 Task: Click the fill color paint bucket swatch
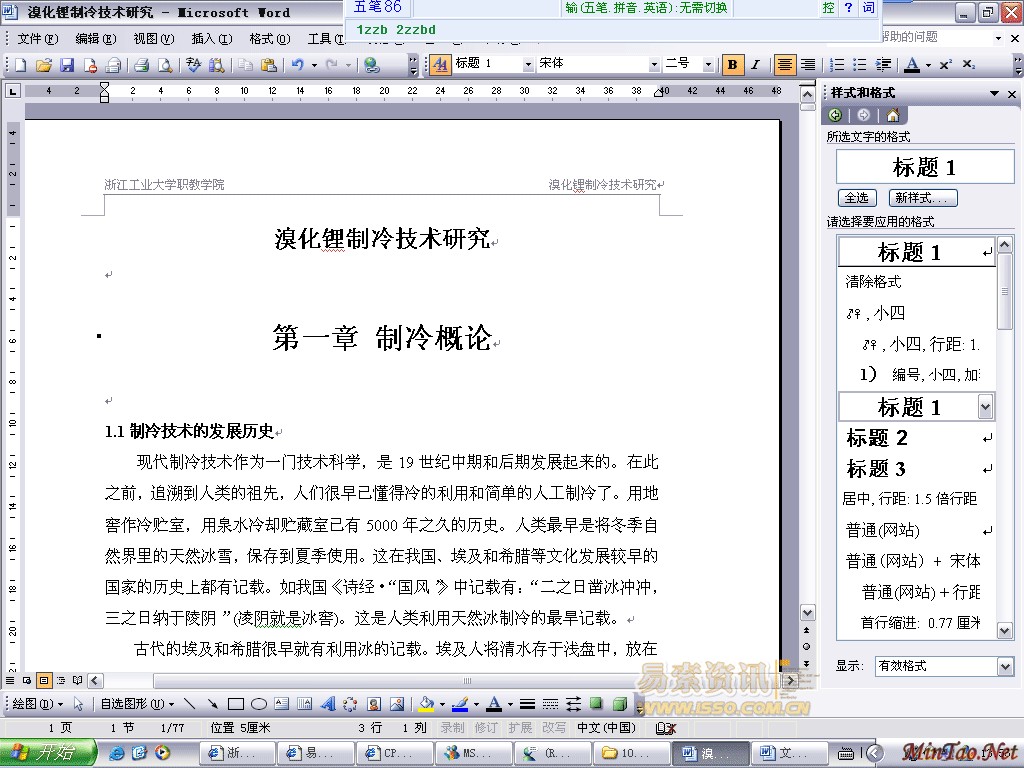[x=426, y=704]
